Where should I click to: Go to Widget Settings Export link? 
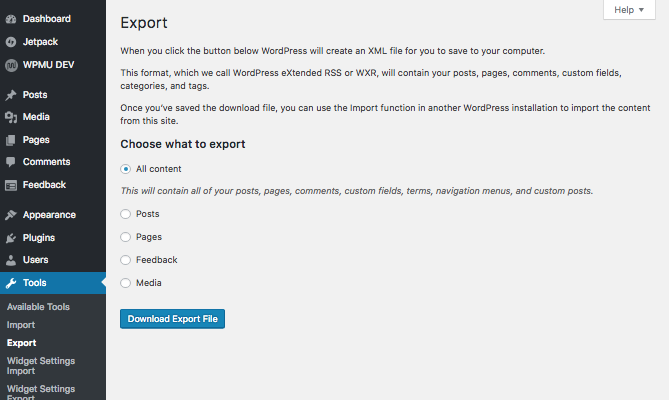[x=41, y=393]
